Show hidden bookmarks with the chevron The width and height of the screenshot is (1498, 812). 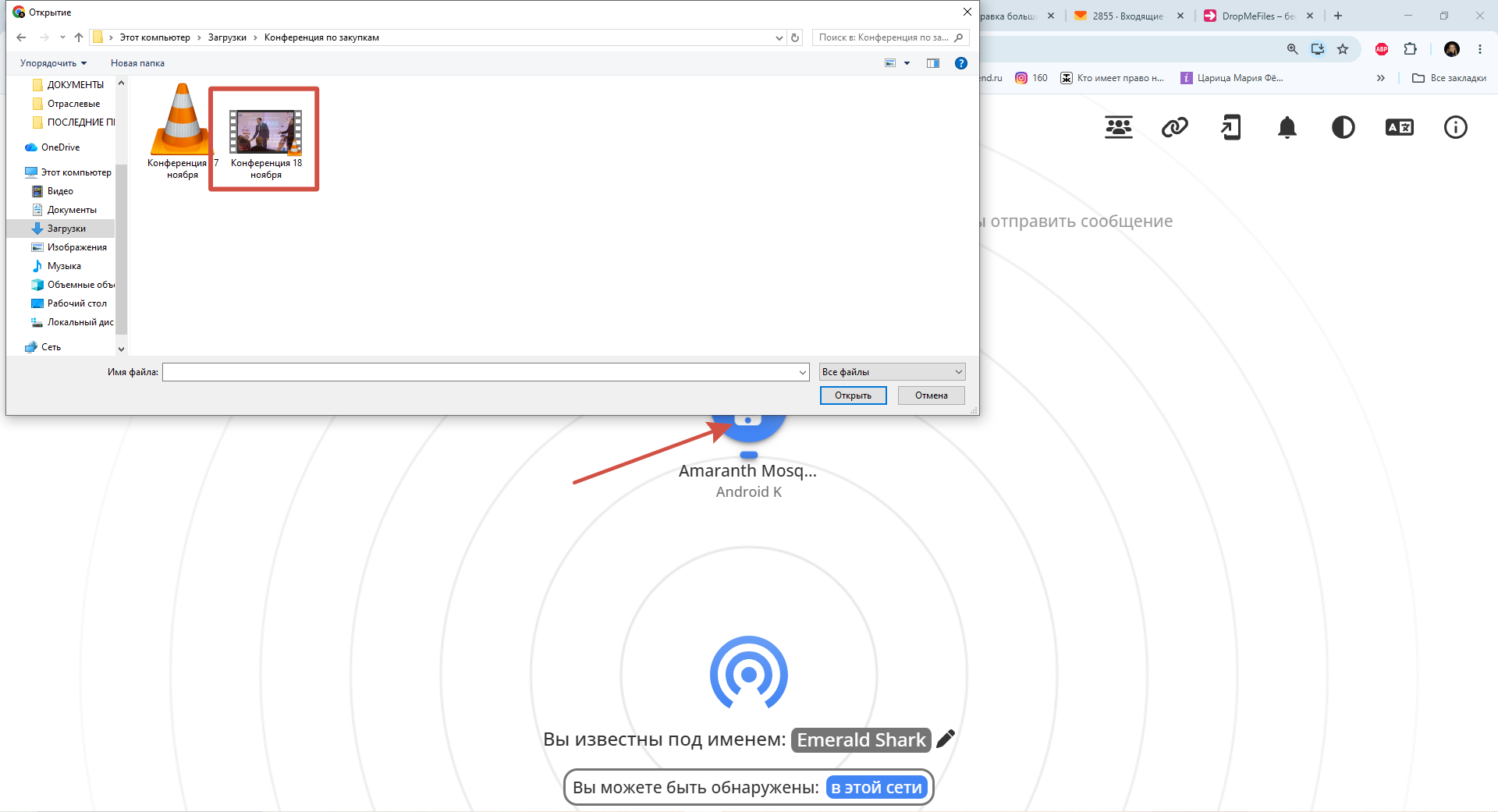[x=1381, y=78]
